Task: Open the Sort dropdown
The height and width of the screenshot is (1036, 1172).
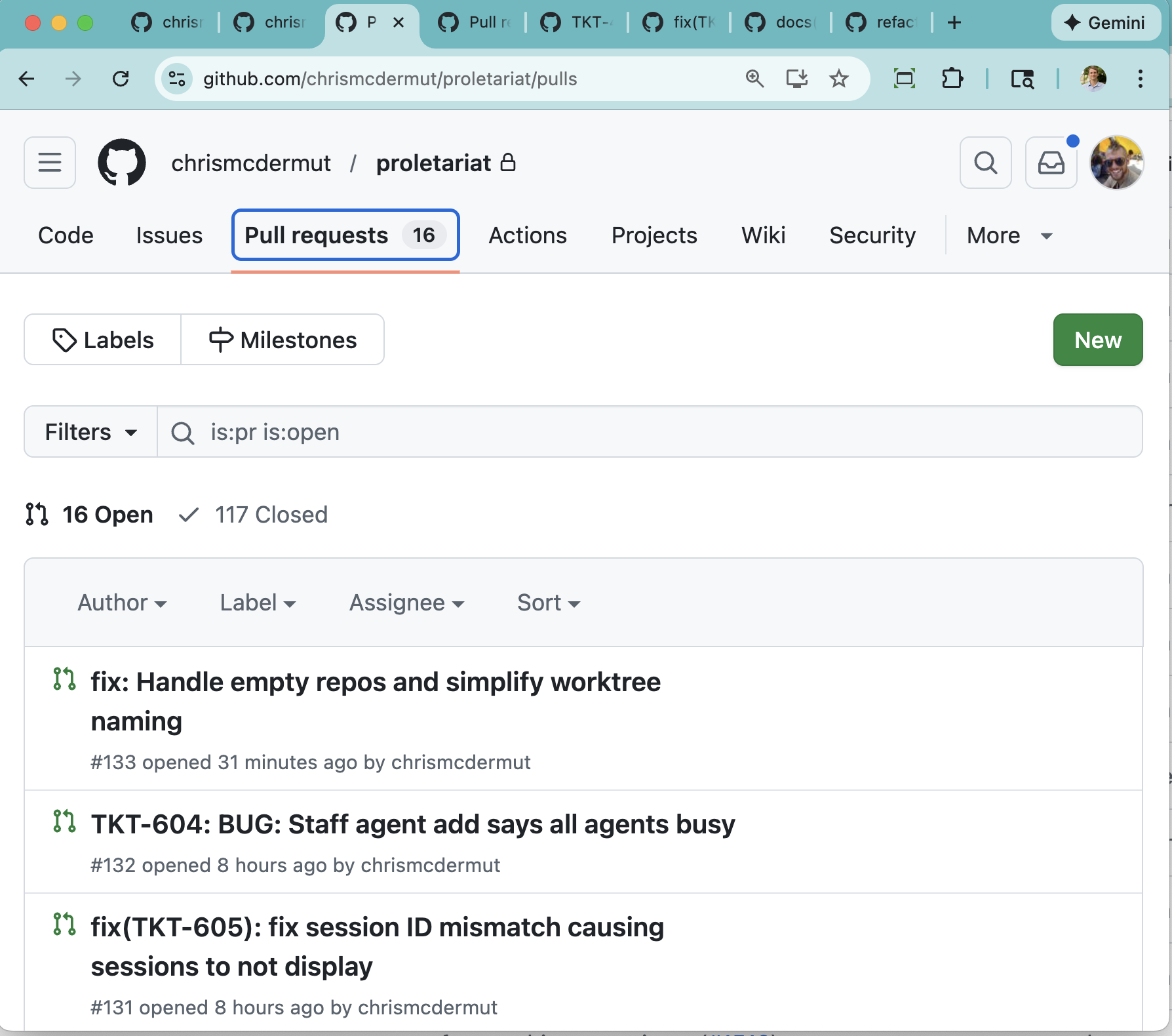Action: point(548,603)
